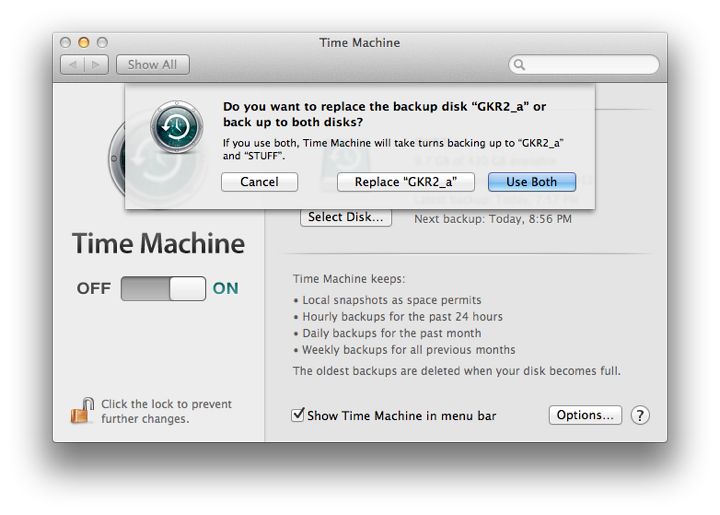The image size is (720, 515).
Task: Click the magnifier icon in search field
Action: (x=519, y=65)
